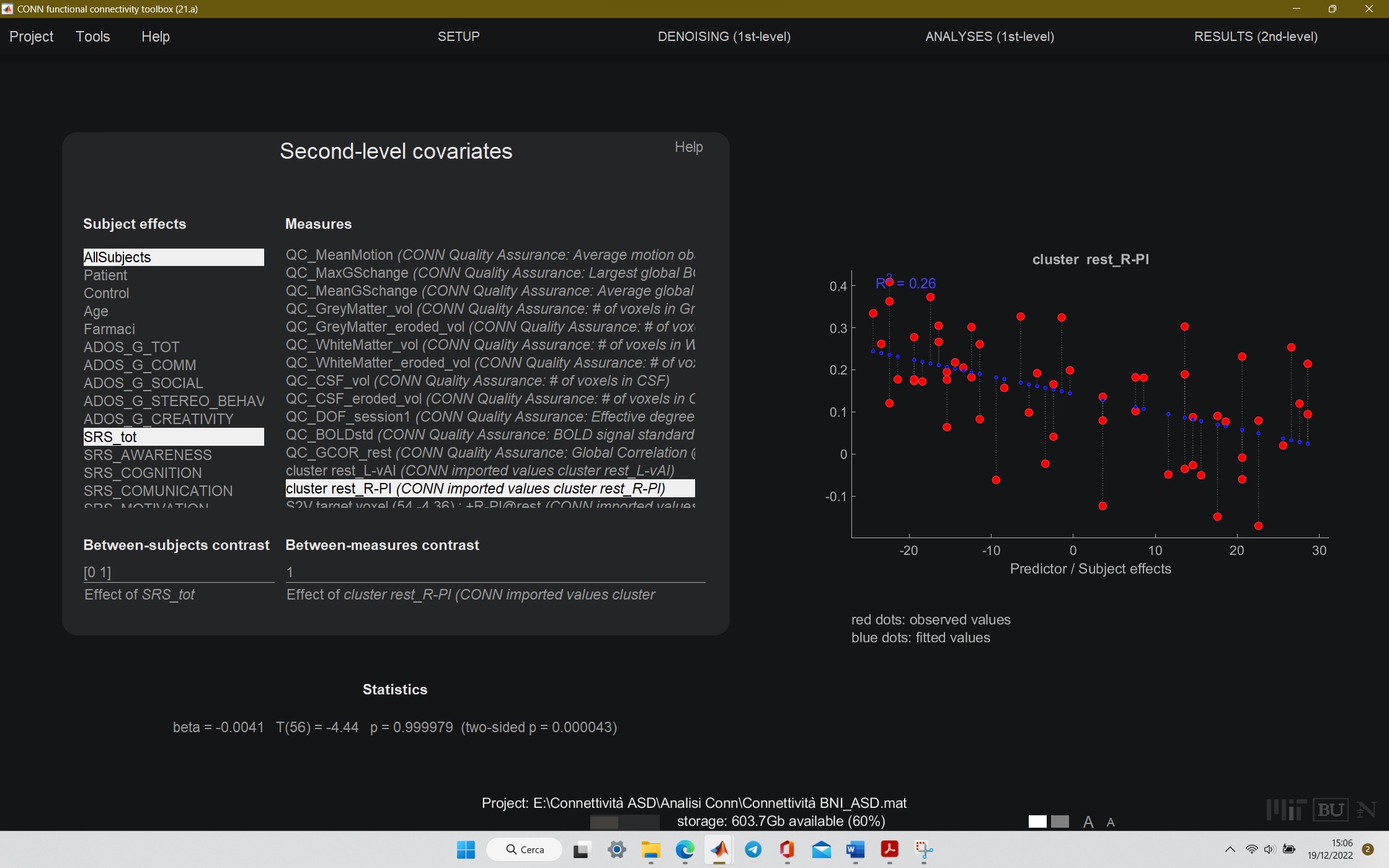This screenshot has width=1389, height=868.
Task: Open the Tools menu
Action: point(93,37)
